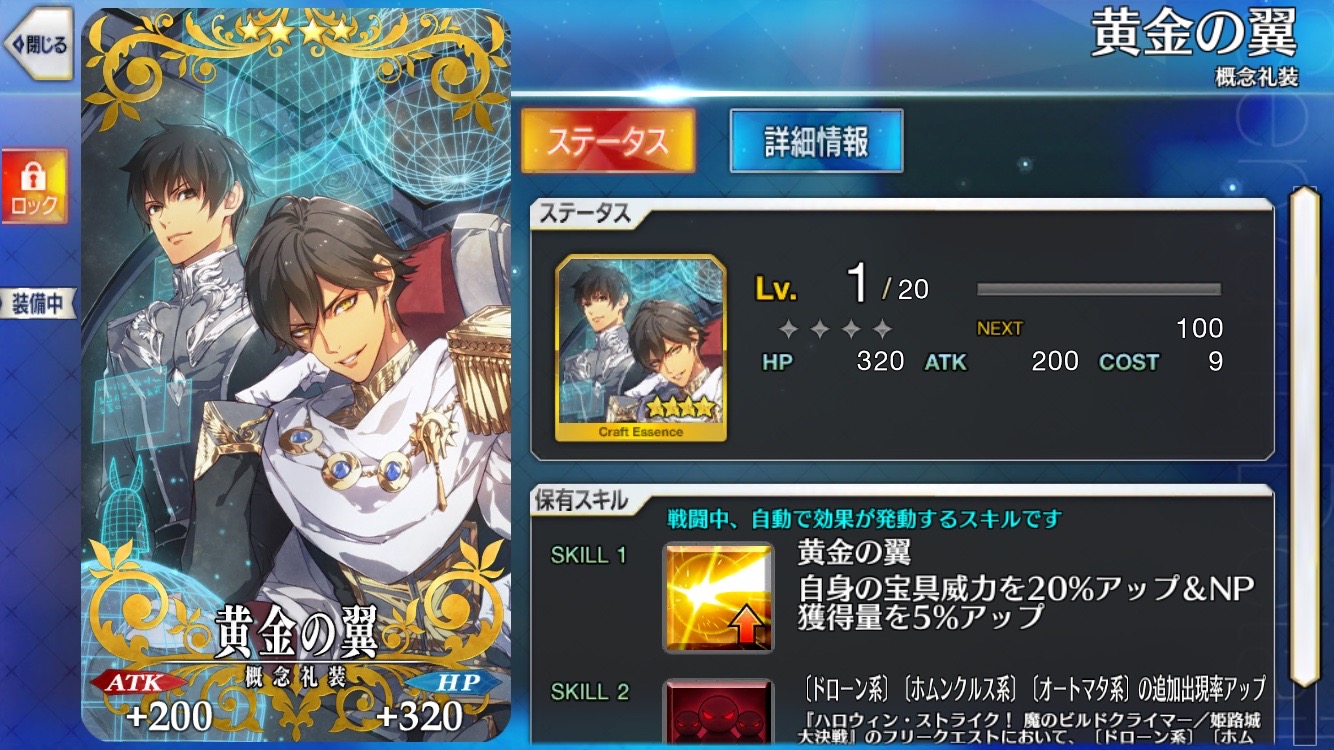1334x750 pixels.
Task: Open the 詳細情報 tab
Action: [816, 141]
